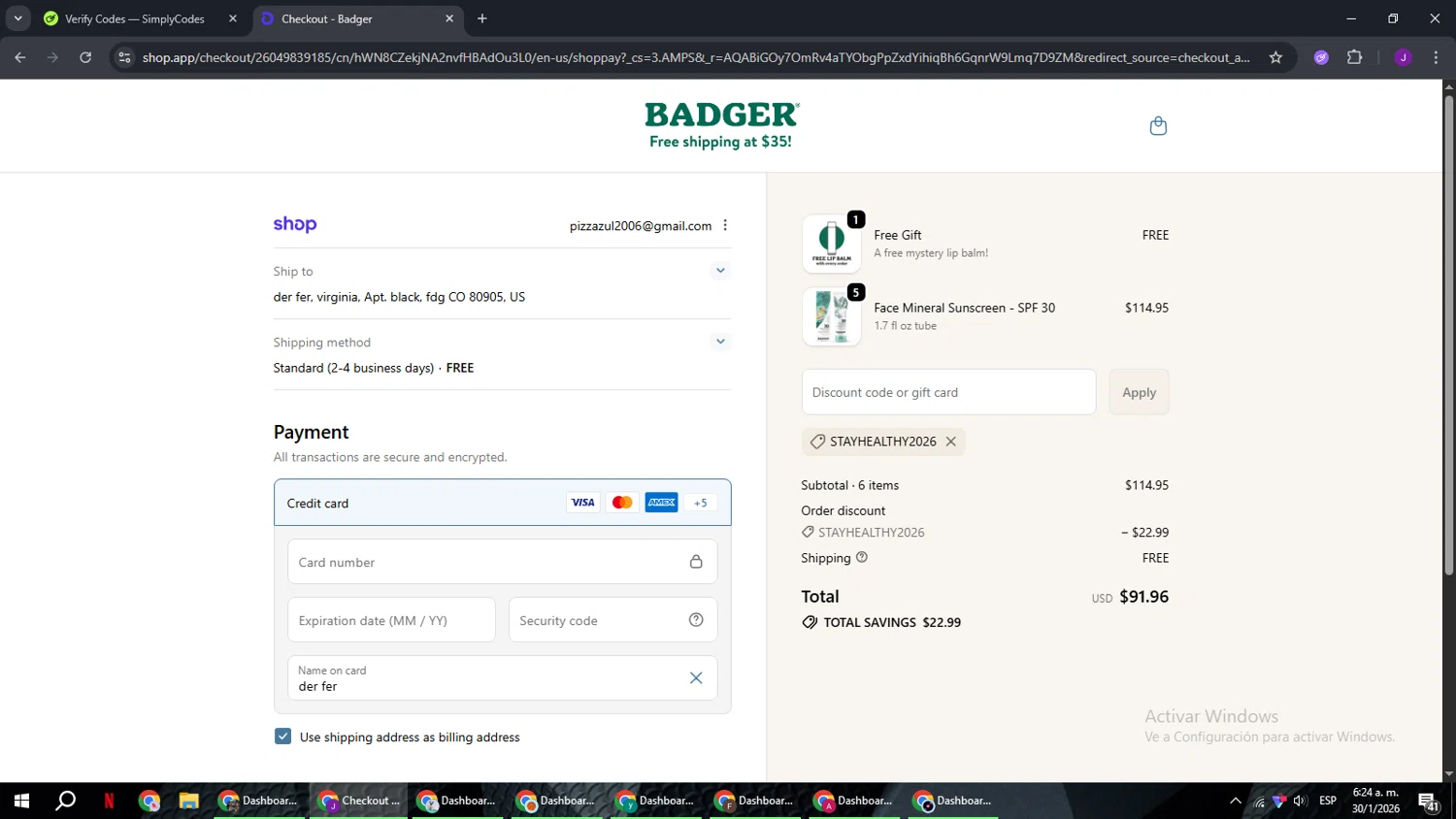Clear the Name on card field
Screen dimensions: 1456x819
click(x=696, y=678)
